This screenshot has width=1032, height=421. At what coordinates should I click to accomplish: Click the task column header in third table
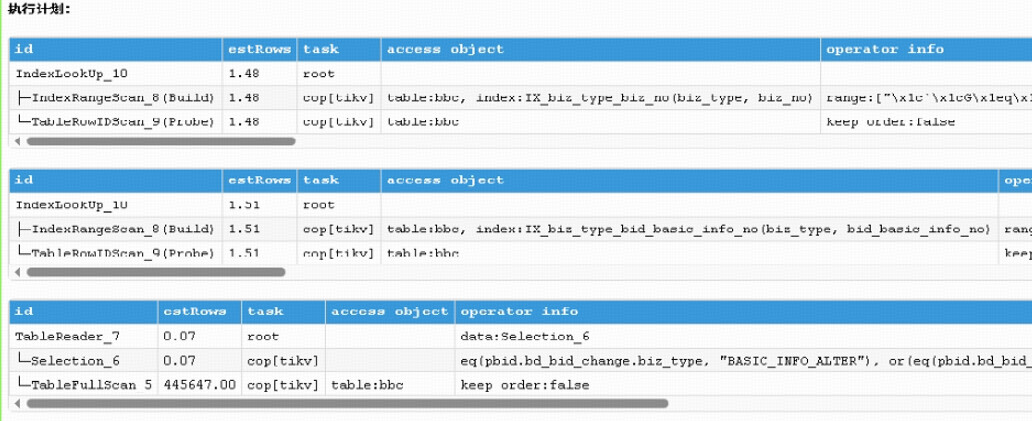[x=265, y=311]
